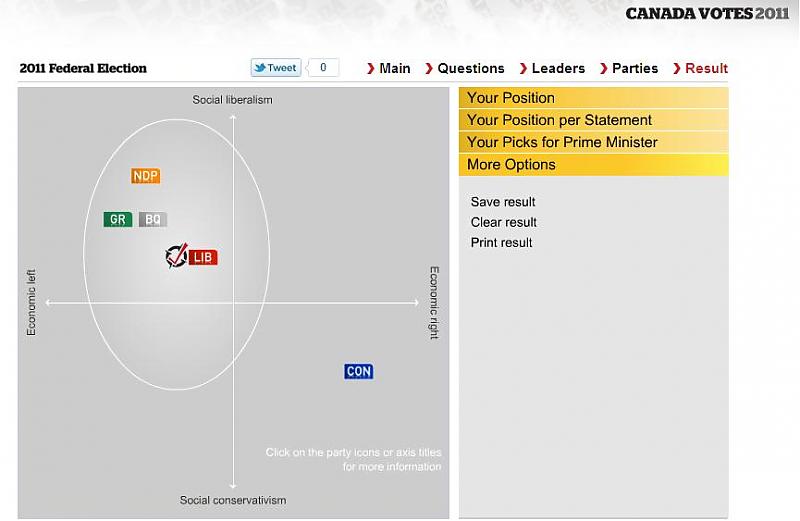This screenshot has width=800, height=521.
Task: Click the Social conservativism axis title
Action: pyautogui.click(x=233, y=500)
